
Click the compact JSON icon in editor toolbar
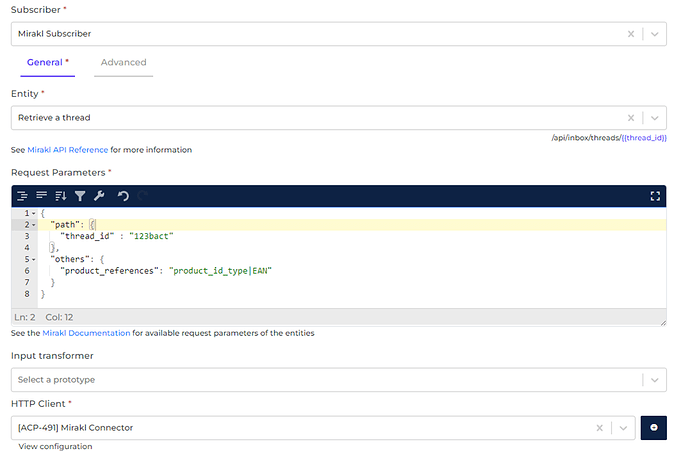[41, 195]
